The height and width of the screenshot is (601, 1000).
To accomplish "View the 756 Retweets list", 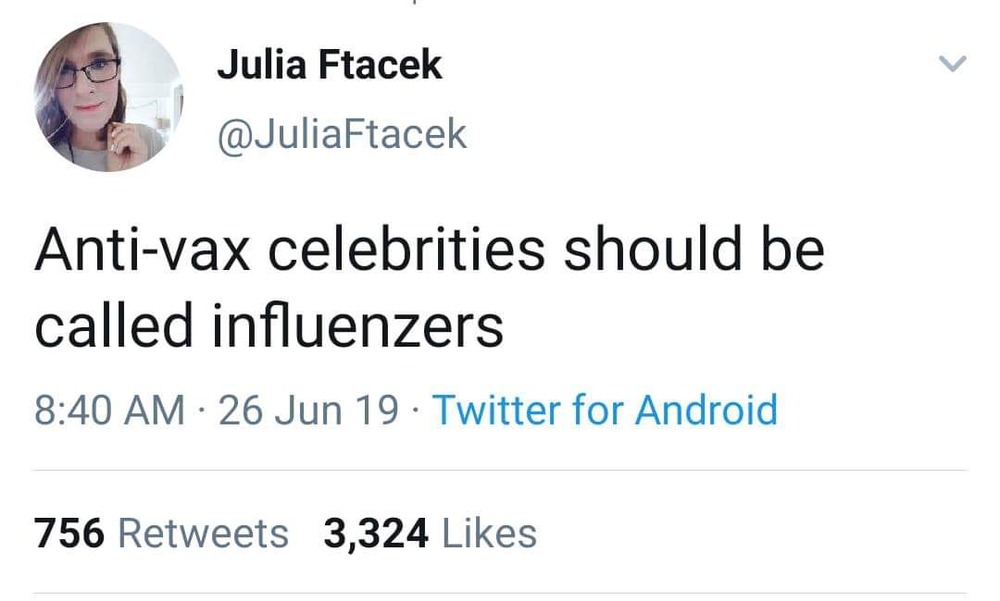I will 161,533.
